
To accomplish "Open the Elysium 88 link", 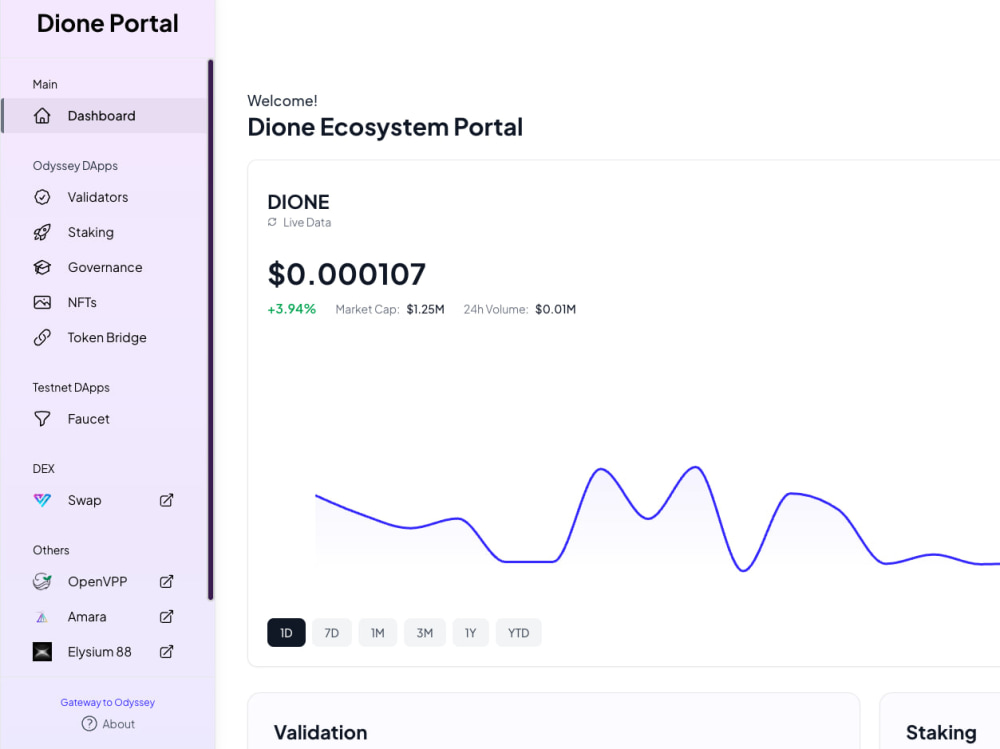I will 105,652.
